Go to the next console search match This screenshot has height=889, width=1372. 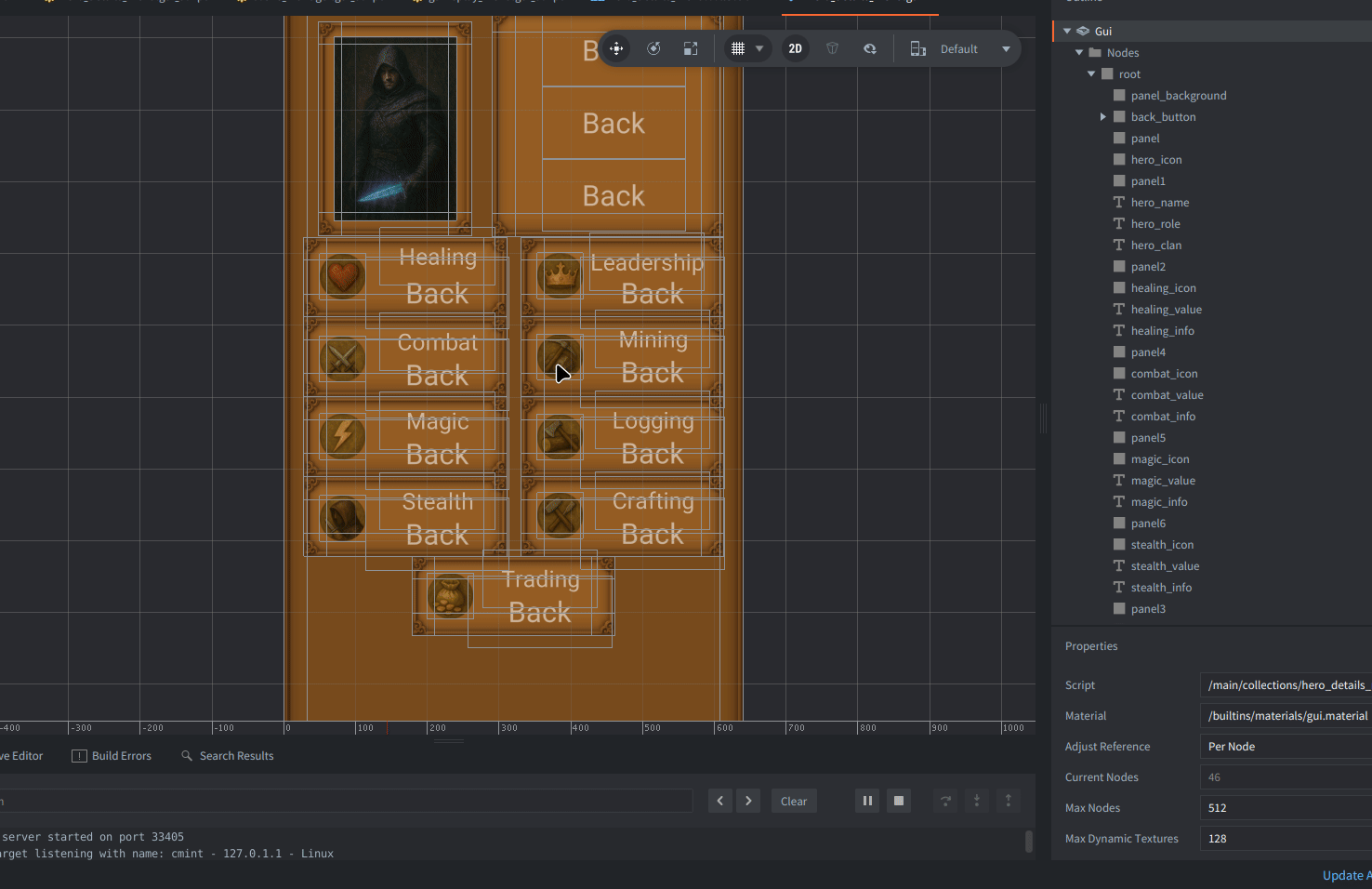click(x=748, y=801)
